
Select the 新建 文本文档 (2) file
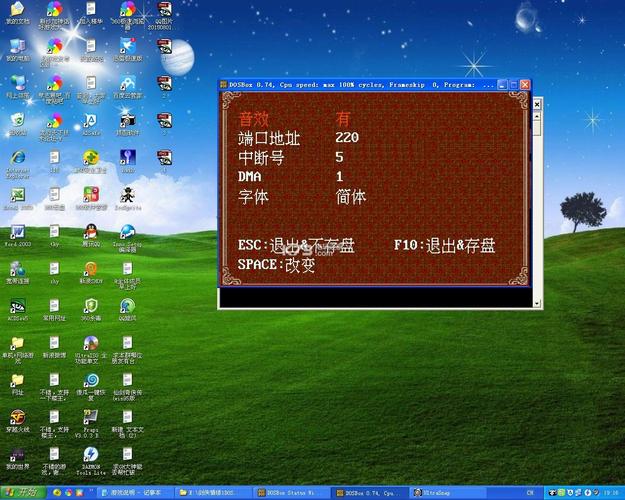[x=128, y=423]
